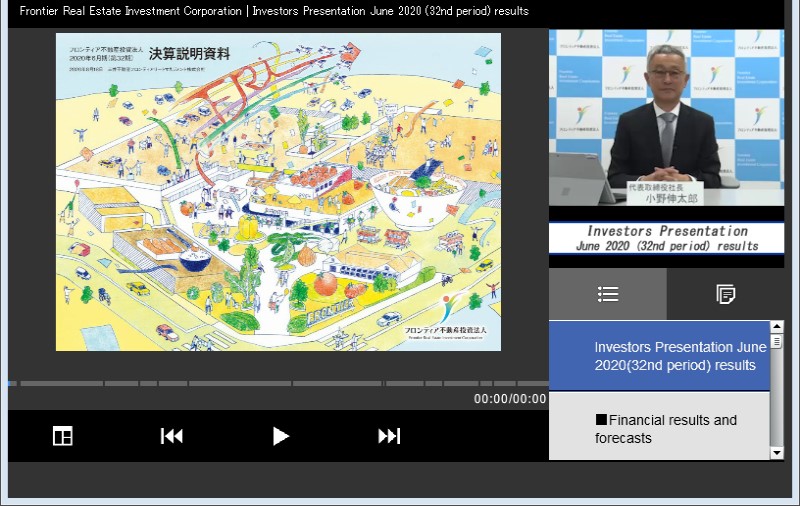Click the presenter video panel
Screen dimensions: 800x506
(x=666, y=117)
